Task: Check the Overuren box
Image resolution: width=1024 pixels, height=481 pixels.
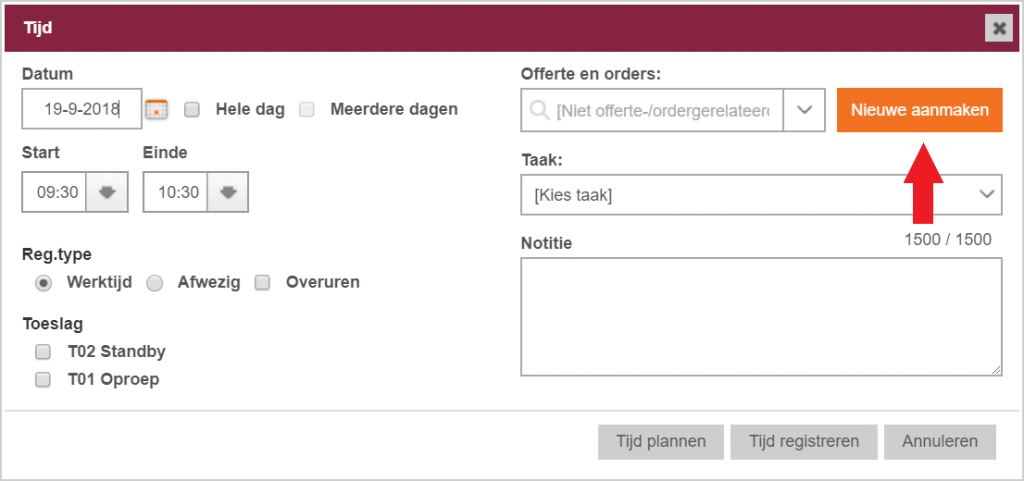Action: point(263,283)
